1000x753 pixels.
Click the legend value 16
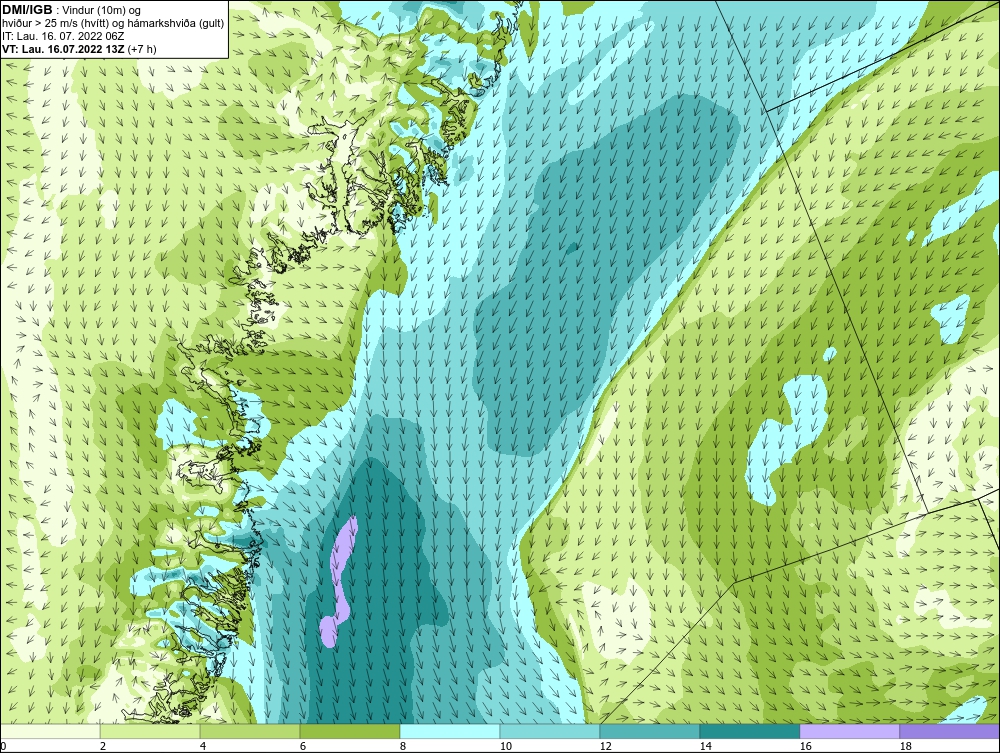pos(805,746)
